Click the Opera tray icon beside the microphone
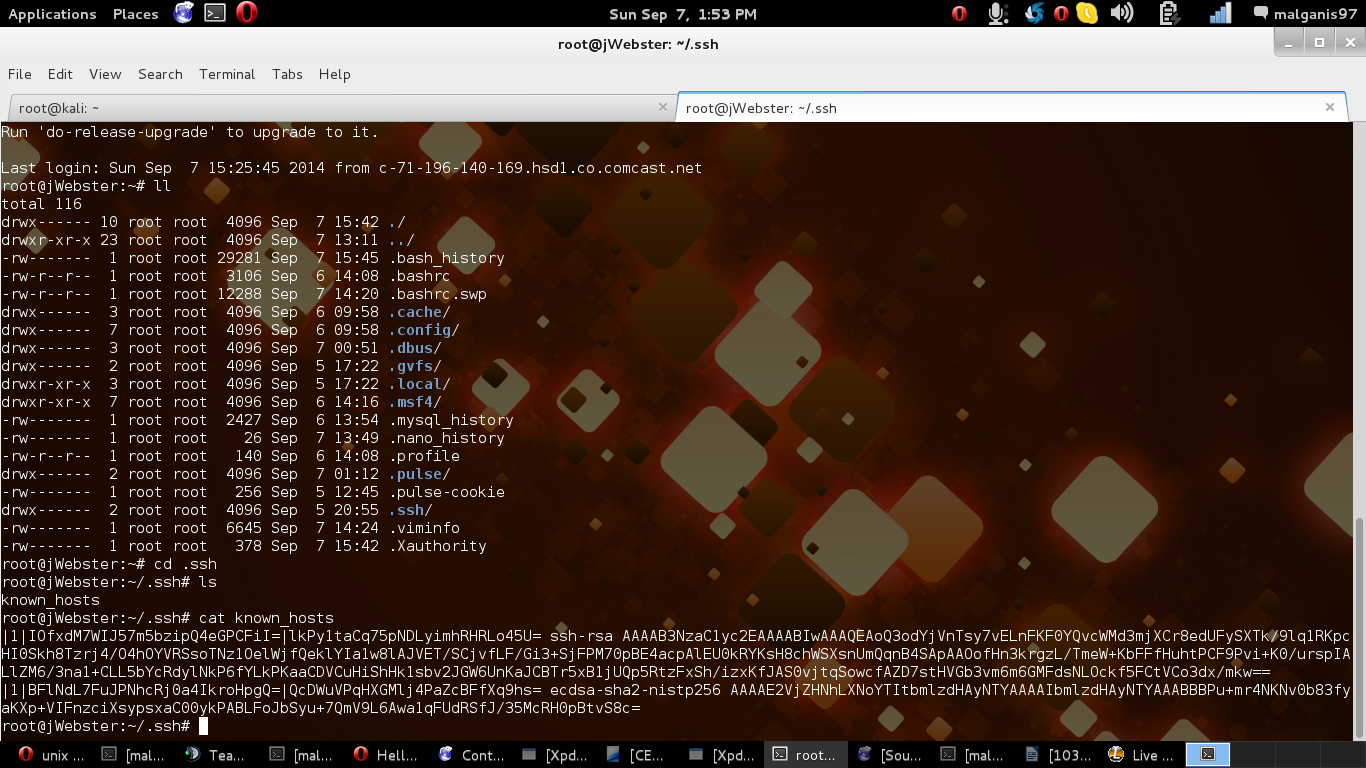The image size is (1366, 768). click(959, 13)
